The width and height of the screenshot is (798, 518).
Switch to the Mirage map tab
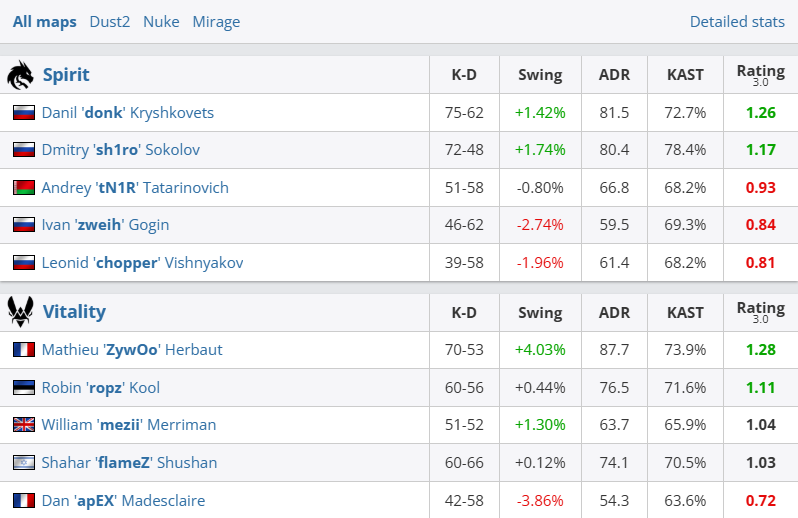(216, 21)
